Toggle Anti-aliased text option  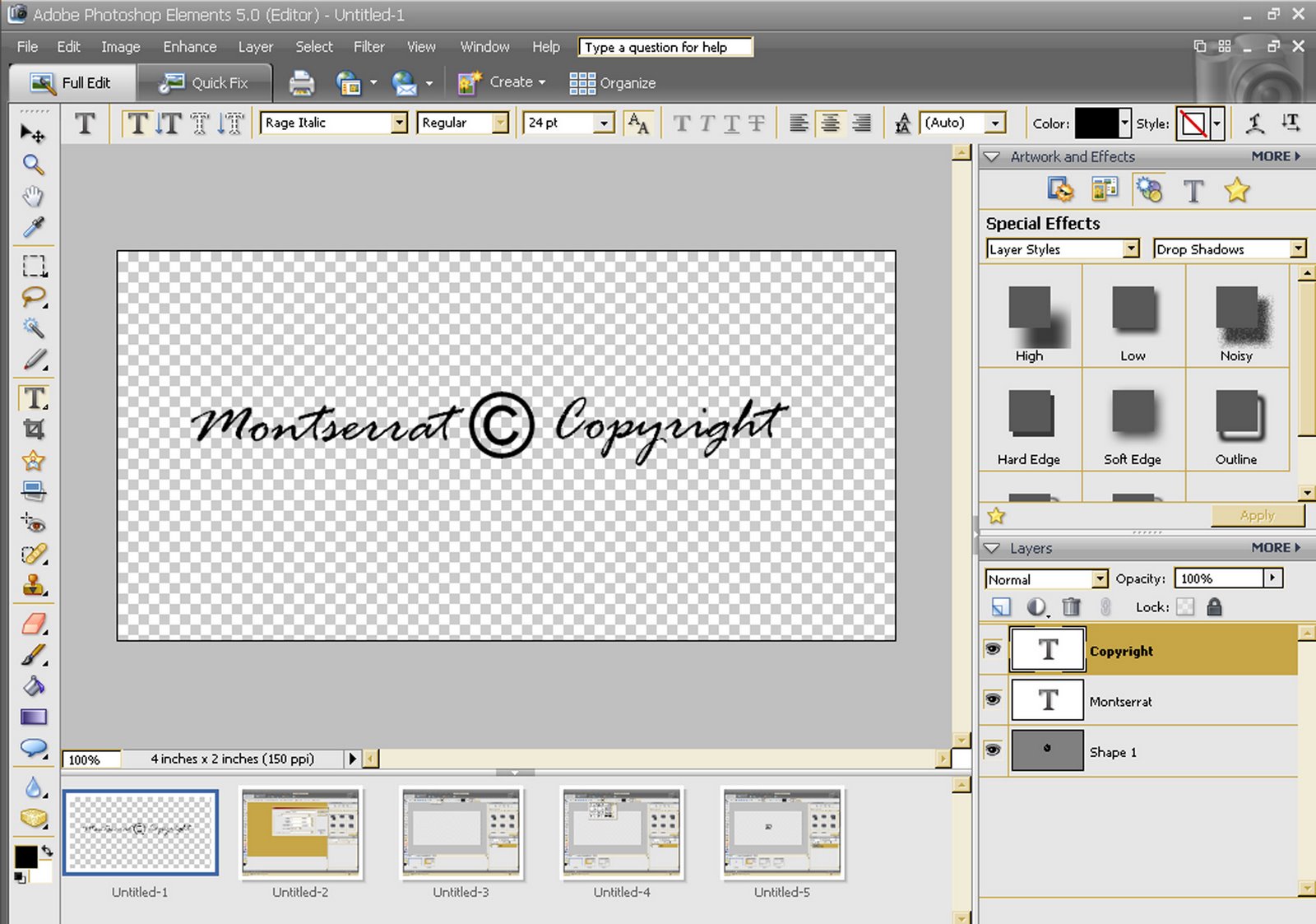click(638, 123)
